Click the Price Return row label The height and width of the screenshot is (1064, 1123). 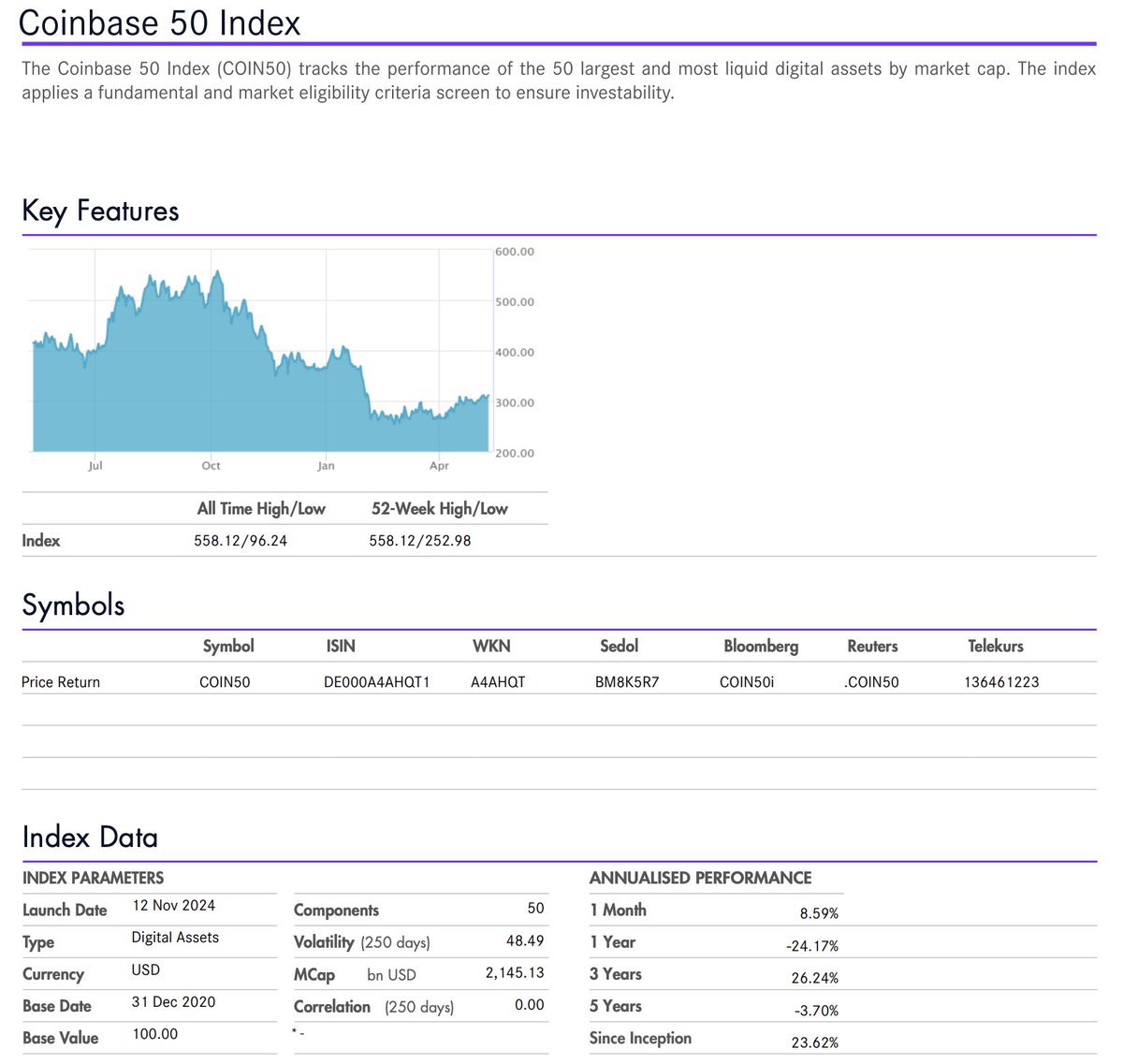[61, 682]
